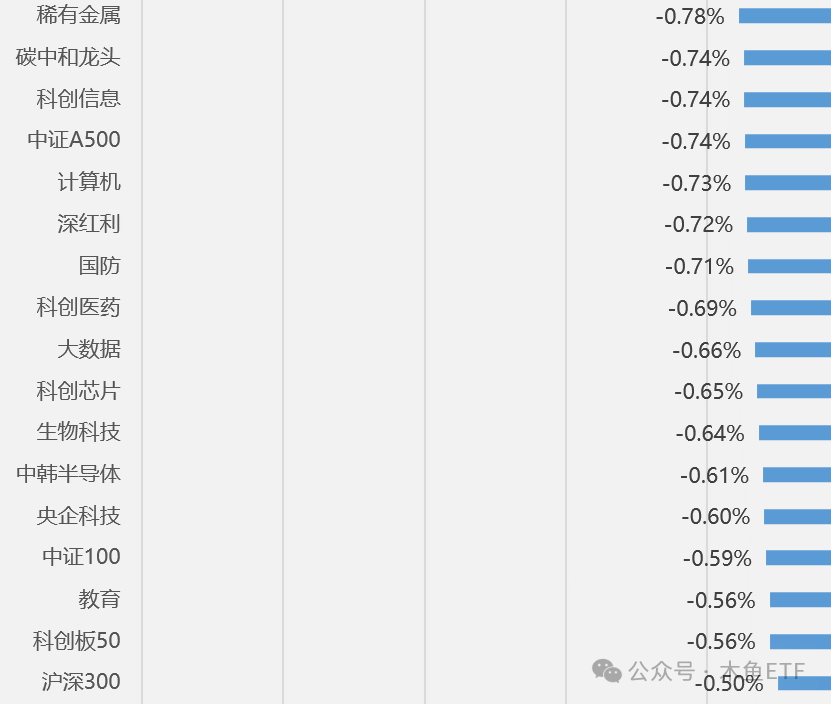Image resolution: width=831 pixels, height=704 pixels.
Task: Click the -0.78% value for 稀有金属
Action: tap(690, 17)
